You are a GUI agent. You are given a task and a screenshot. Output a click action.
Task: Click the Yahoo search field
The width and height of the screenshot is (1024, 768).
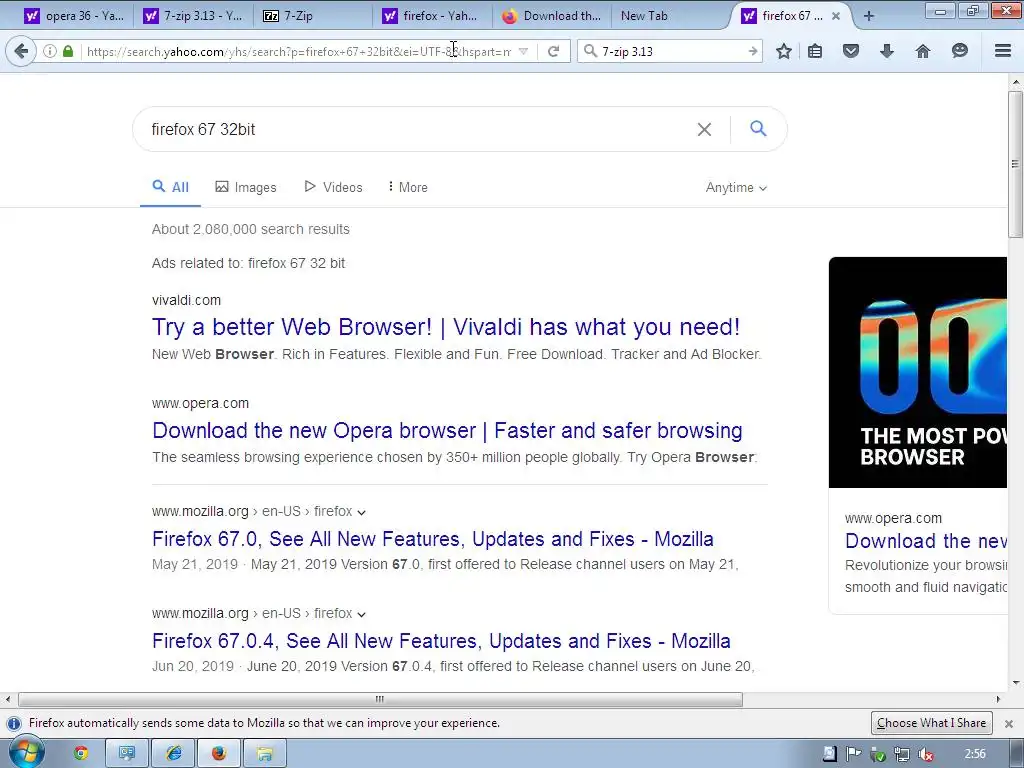click(418, 129)
